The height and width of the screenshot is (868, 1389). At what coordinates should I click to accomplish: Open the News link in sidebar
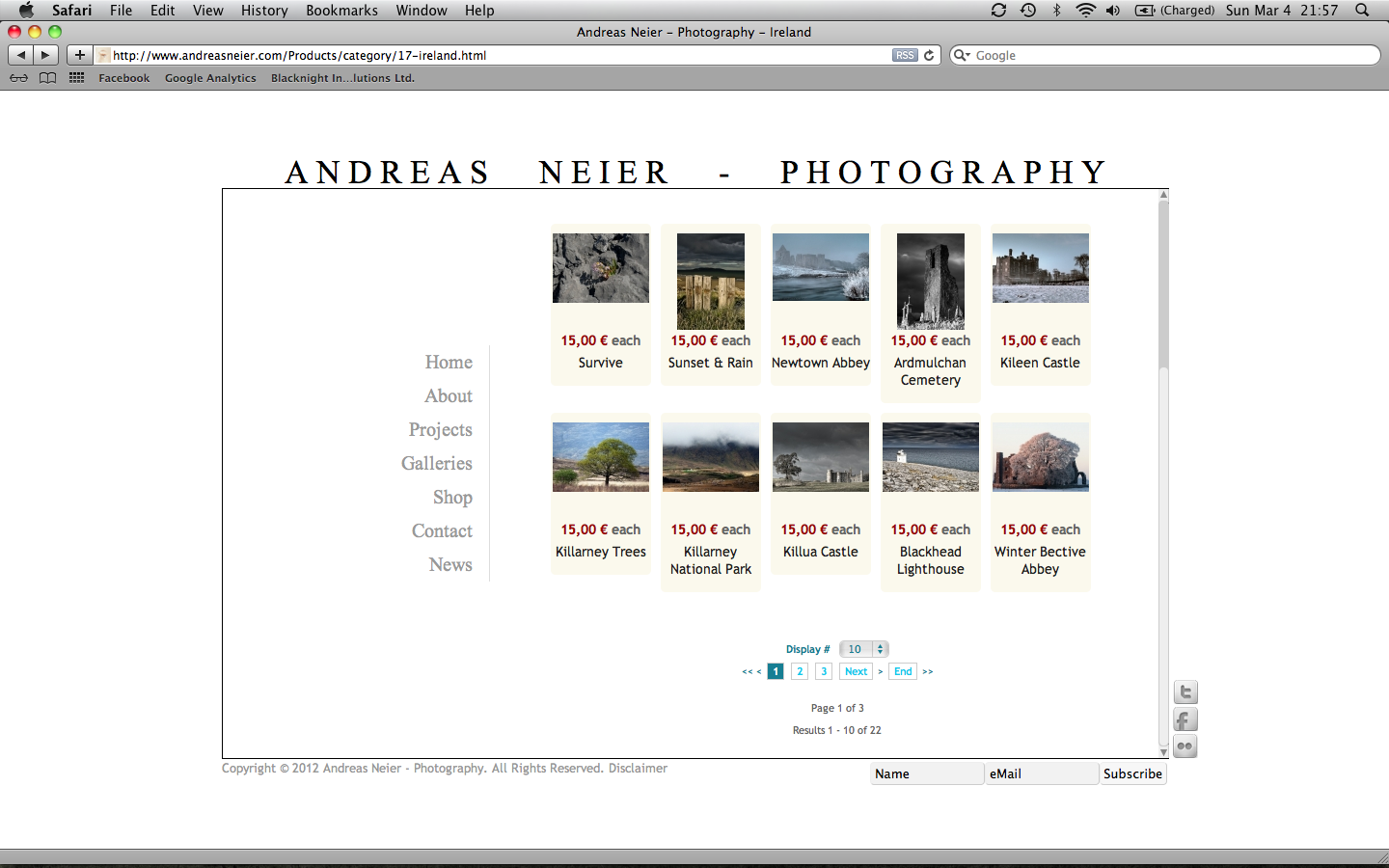pyautogui.click(x=450, y=564)
